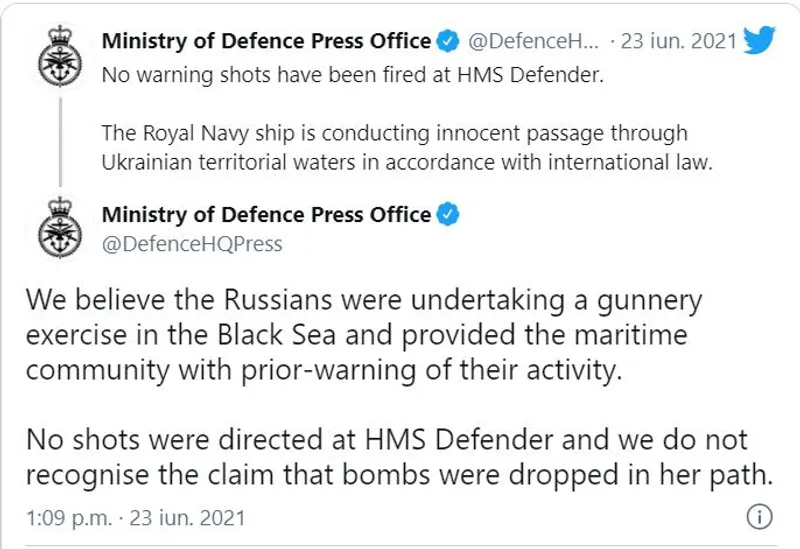
Task: Click the Twitter bird logo
Action: (x=761, y=42)
